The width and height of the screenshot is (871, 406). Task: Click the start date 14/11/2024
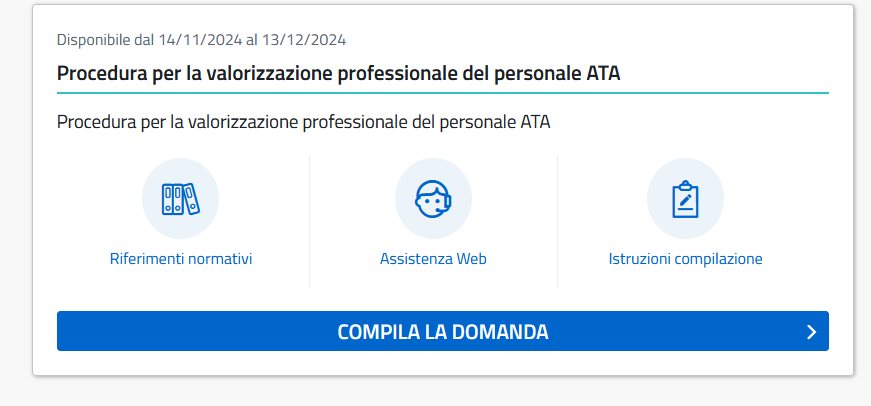(x=201, y=40)
